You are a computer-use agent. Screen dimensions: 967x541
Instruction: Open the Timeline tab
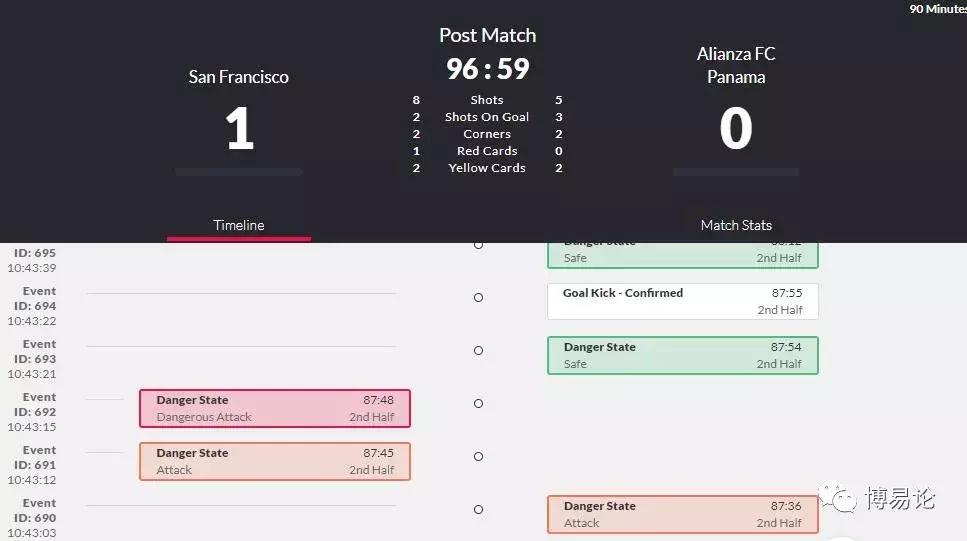coord(238,225)
